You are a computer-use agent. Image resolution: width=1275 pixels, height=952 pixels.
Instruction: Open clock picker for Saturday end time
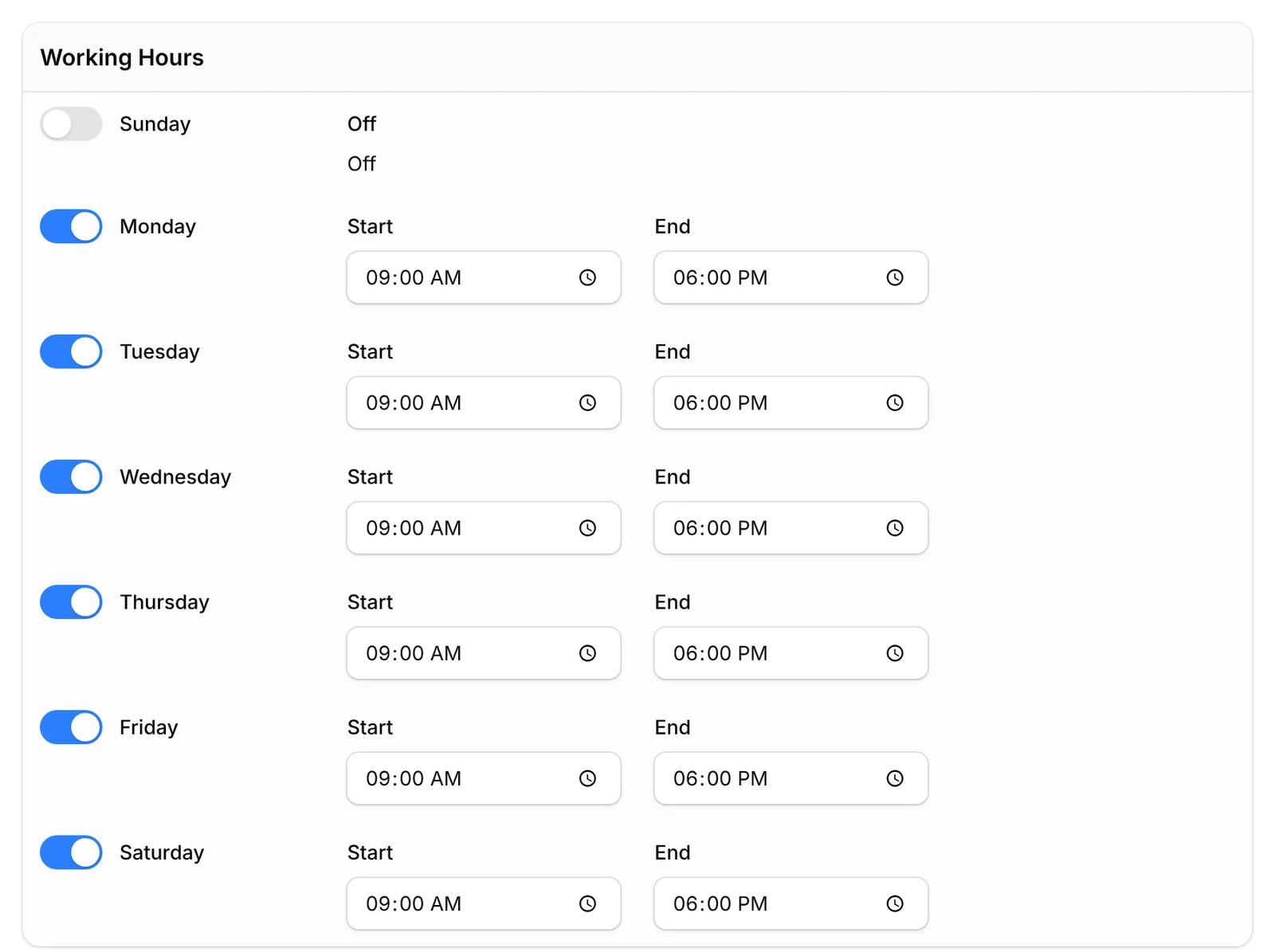coord(895,903)
